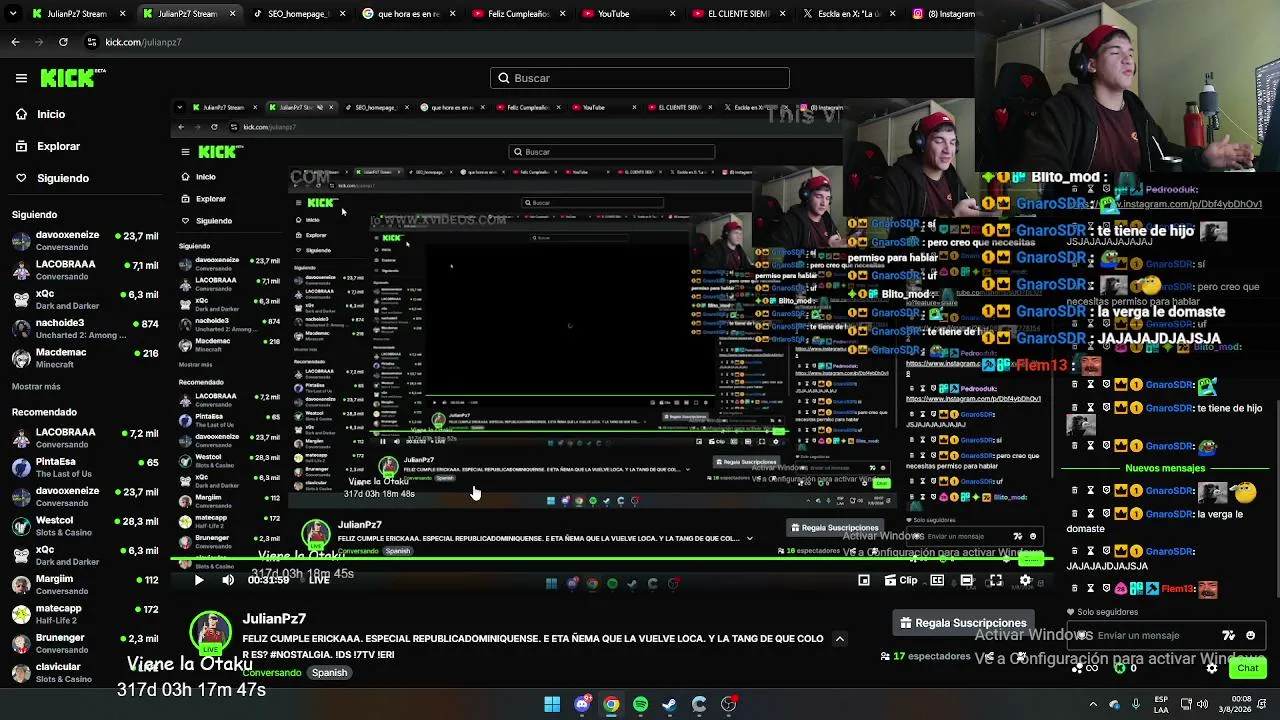The image size is (1280, 720).
Task: Click the shield ban icon beside Flem13
Action: pyautogui.click(x=1106, y=589)
